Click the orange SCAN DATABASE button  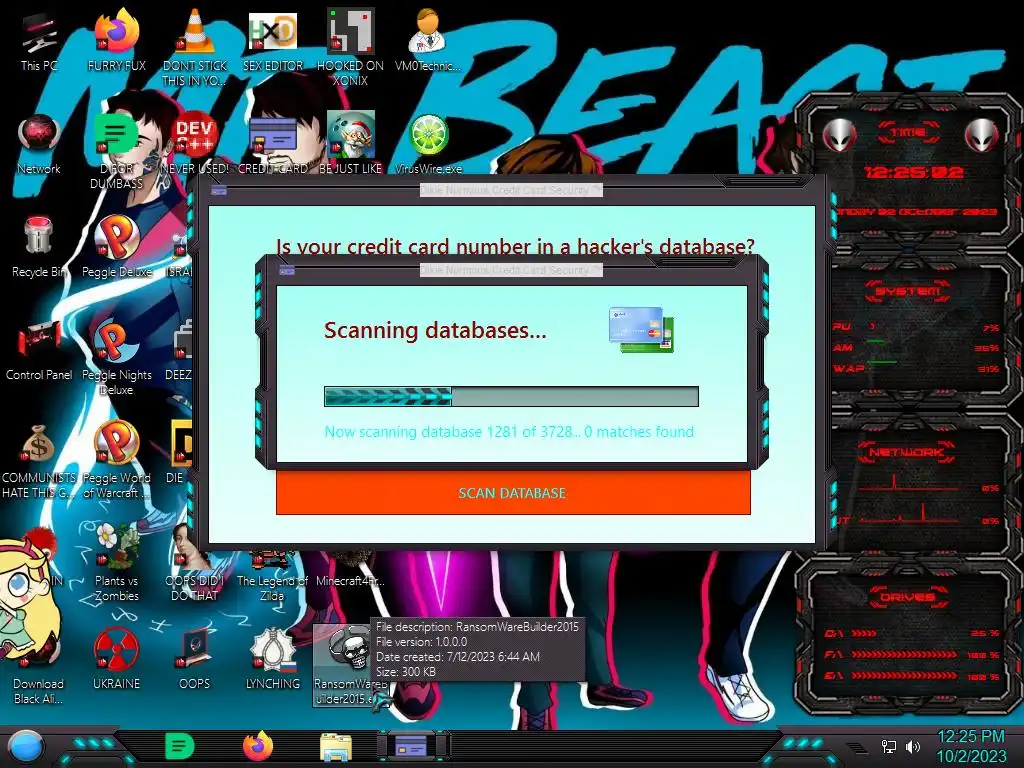click(x=513, y=492)
